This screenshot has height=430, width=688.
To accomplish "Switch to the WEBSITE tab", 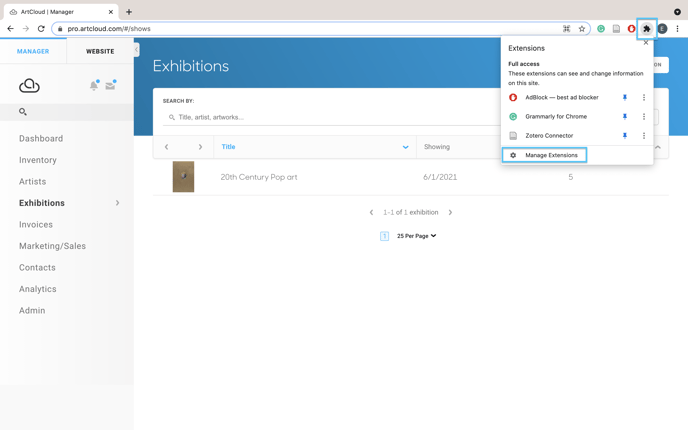I will tap(100, 51).
